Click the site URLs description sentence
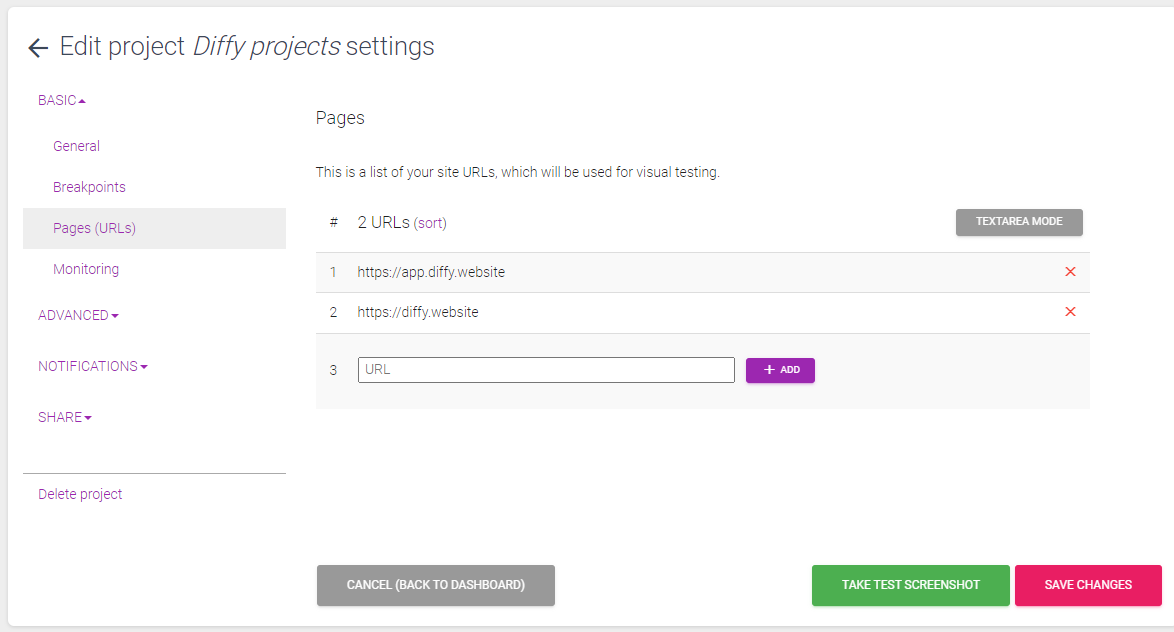Viewport: 1174px width, 632px height. [x=517, y=172]
